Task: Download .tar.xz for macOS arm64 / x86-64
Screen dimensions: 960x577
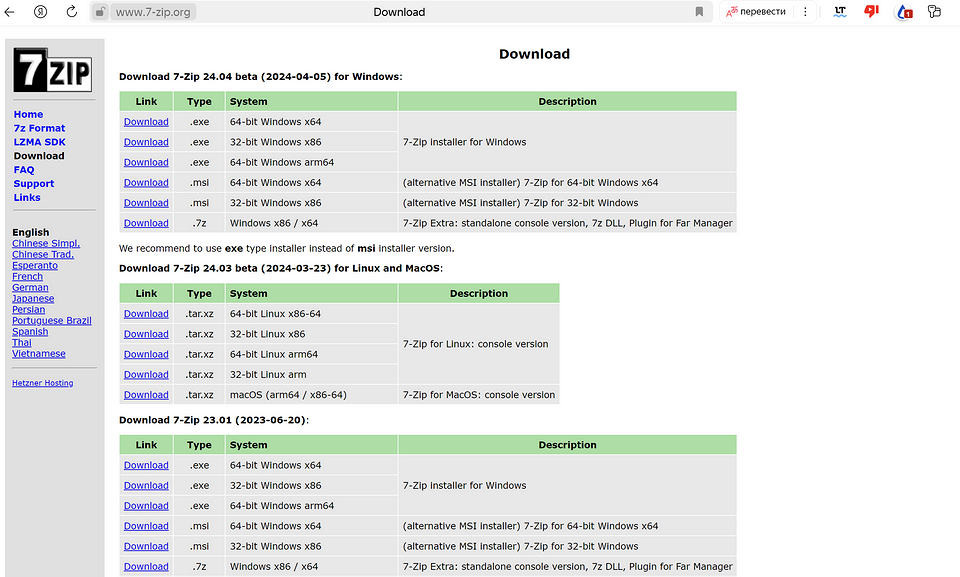Action: [x=146, y=395]
